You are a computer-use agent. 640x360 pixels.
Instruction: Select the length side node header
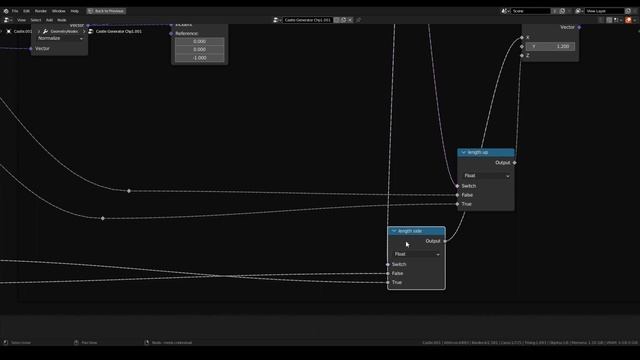pyautogui.click(x=416, y=231)
